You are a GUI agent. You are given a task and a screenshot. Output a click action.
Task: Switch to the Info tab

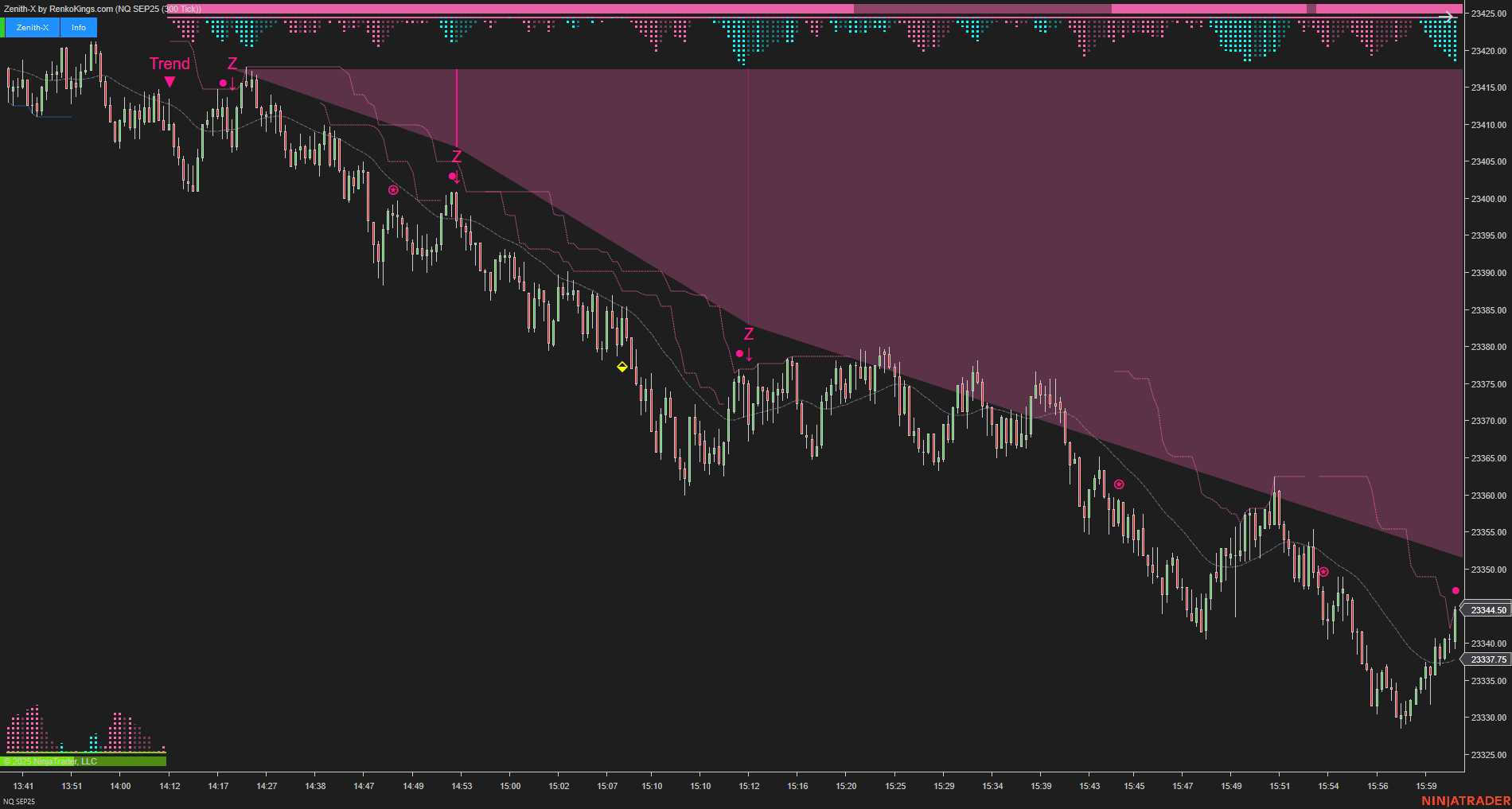(77, 26)
